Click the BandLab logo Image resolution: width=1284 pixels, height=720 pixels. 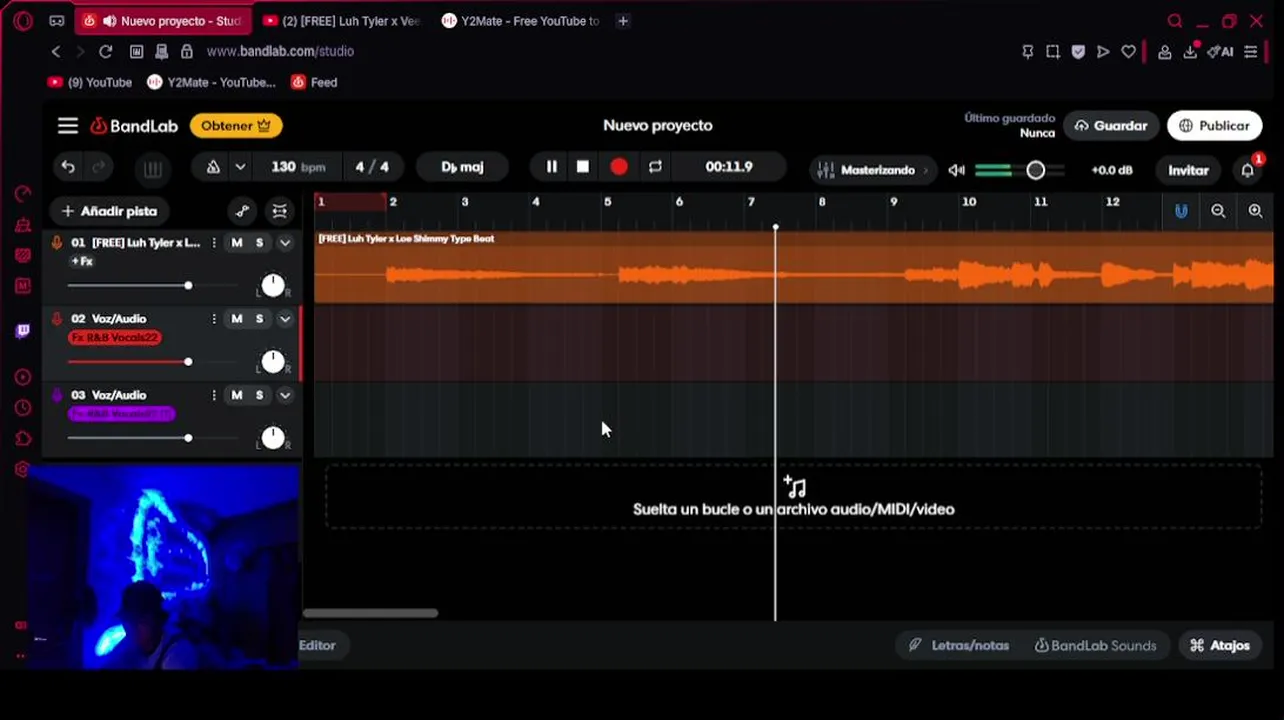134,126
